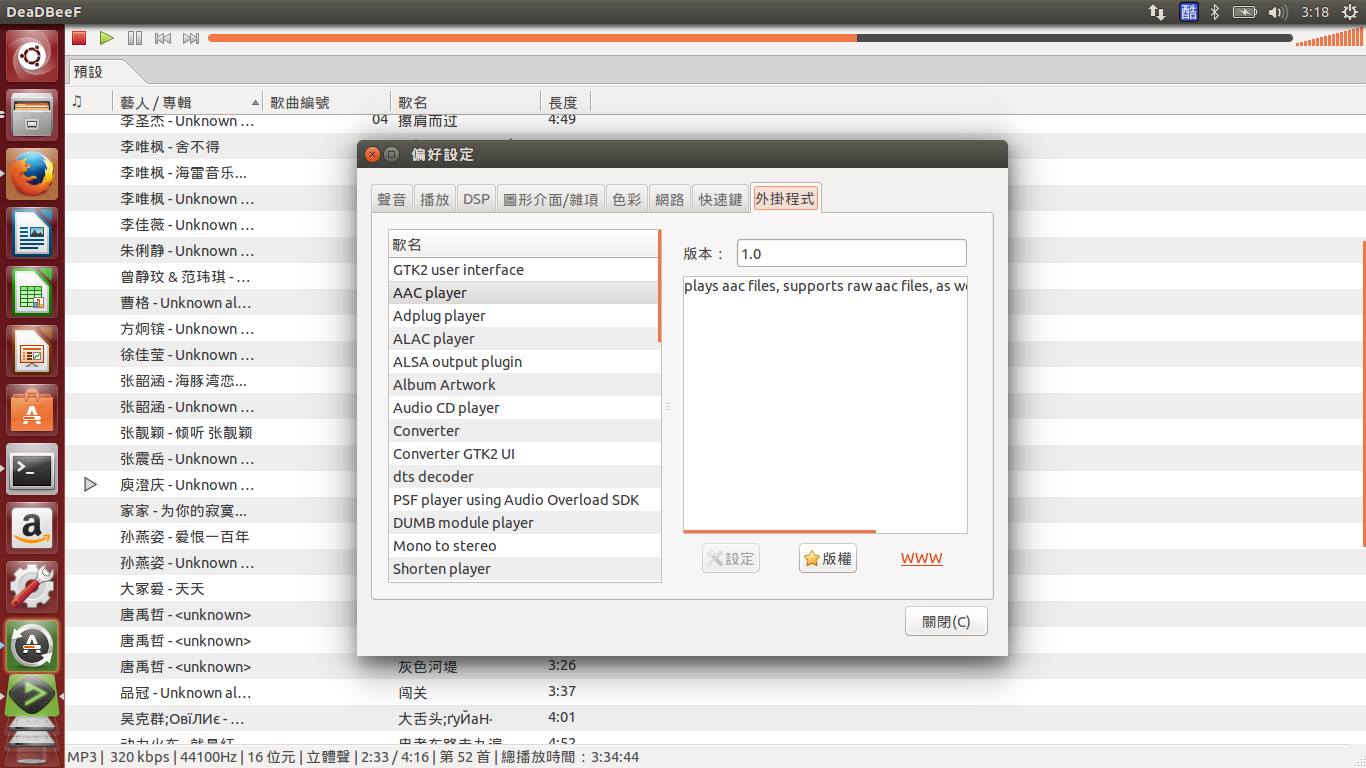
Task: Click the network indicator in top panel
Action: [1156, 12]
